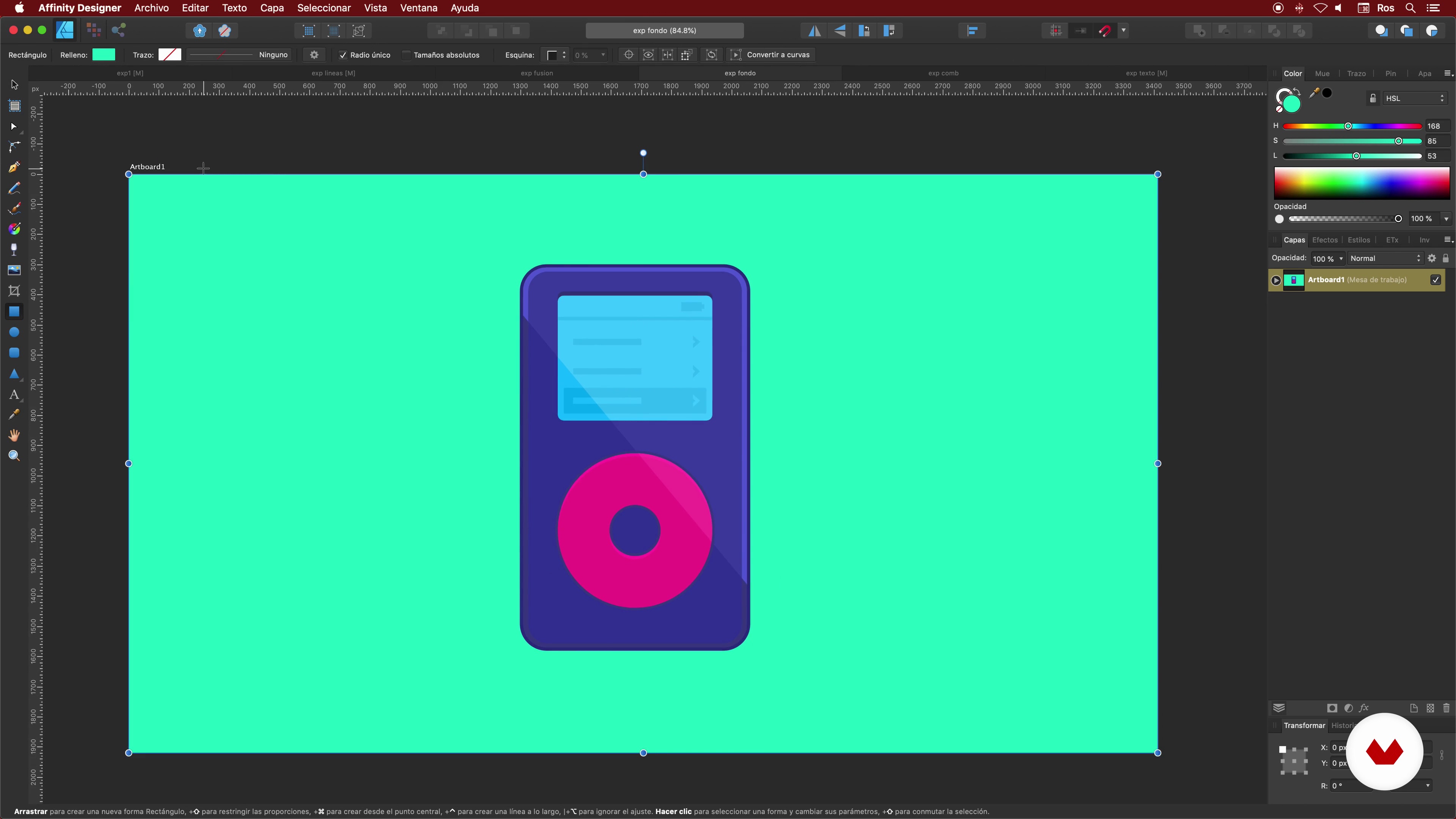The width and height of the screenshot is (1456, 819).
Task: Click the Flip Horizontal toolbar icon
Action: [x=814, y=30]
